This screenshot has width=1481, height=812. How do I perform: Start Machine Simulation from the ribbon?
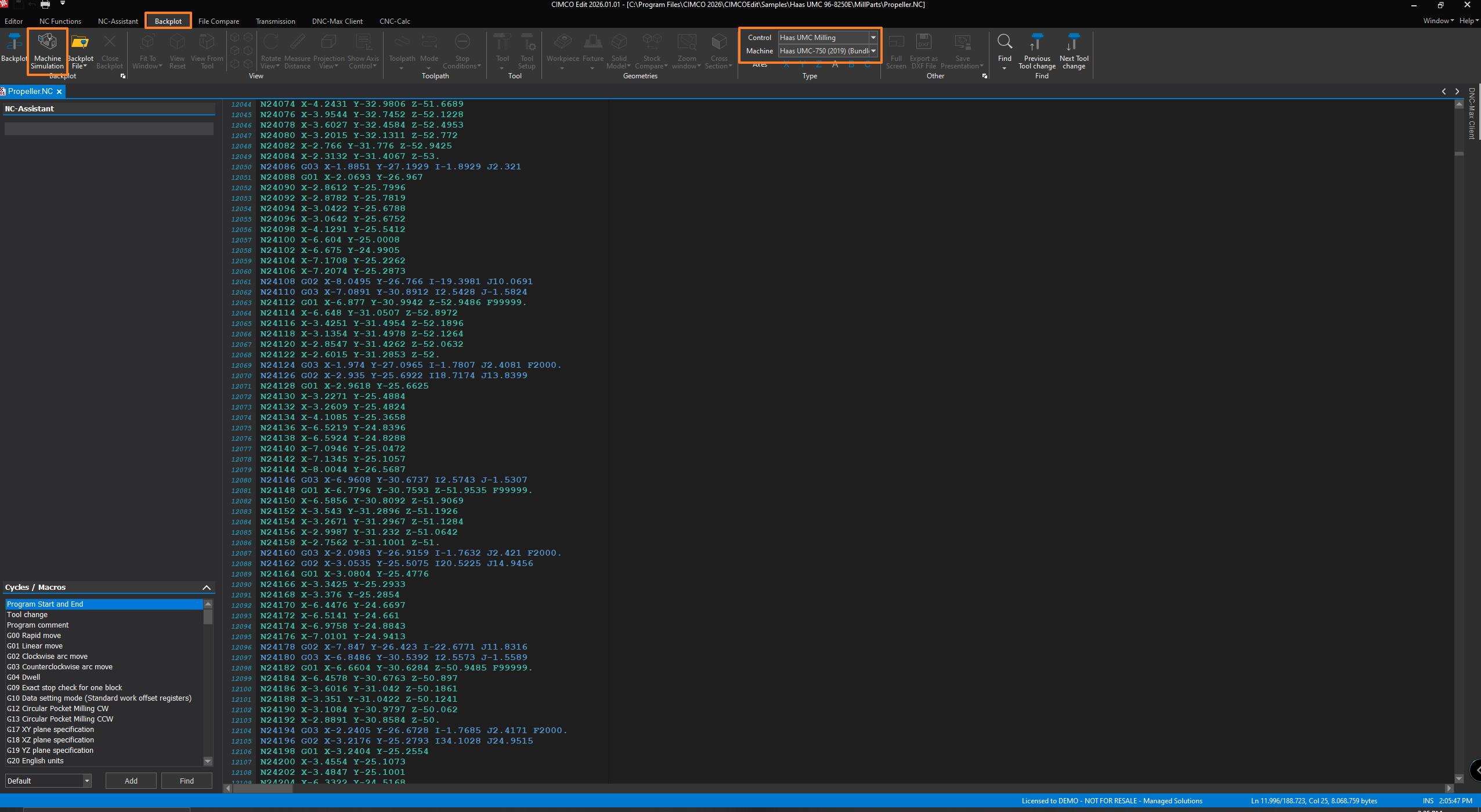(47, 50)
